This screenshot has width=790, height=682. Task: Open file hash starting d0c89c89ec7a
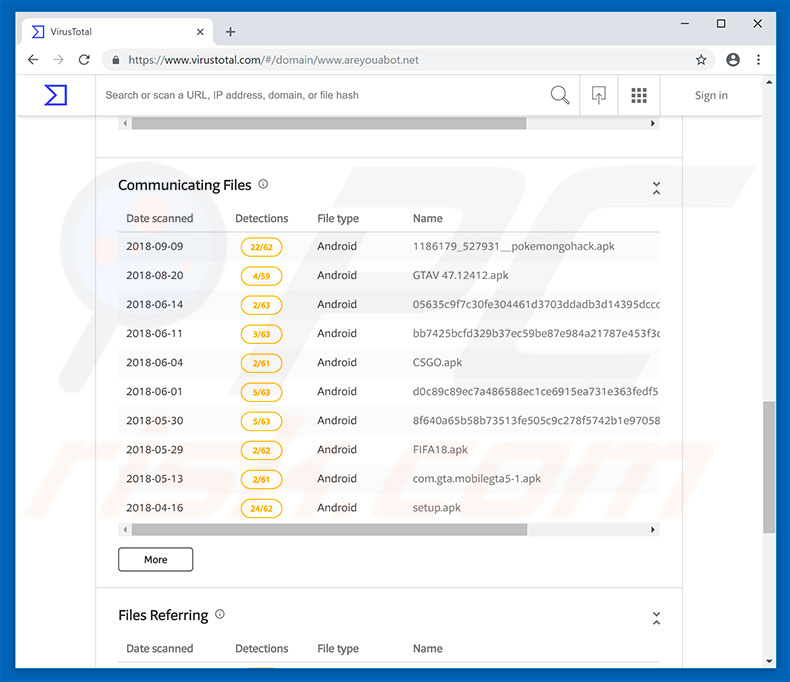536,391
